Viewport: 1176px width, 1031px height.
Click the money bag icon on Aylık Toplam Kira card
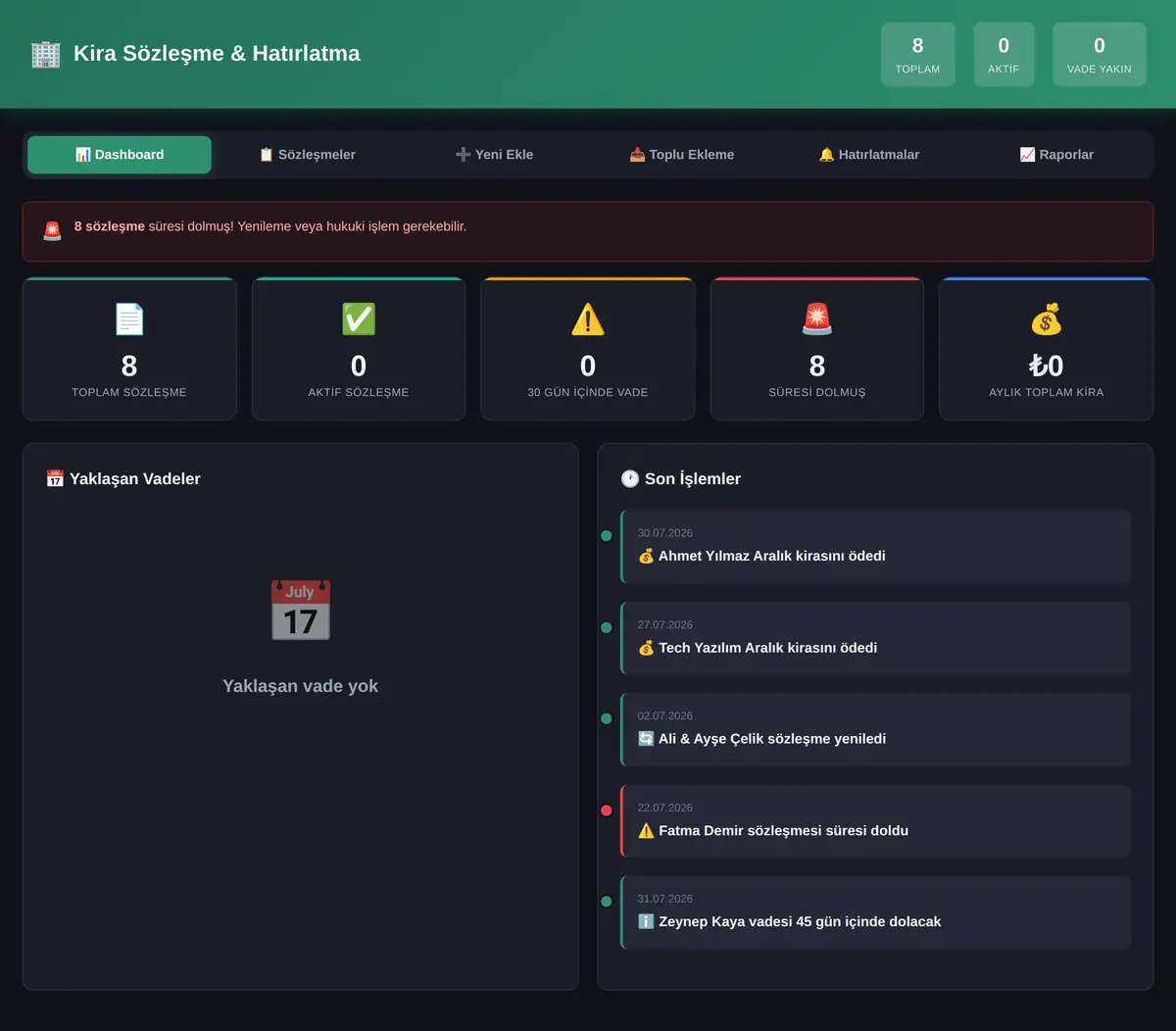click(1047, 319)
